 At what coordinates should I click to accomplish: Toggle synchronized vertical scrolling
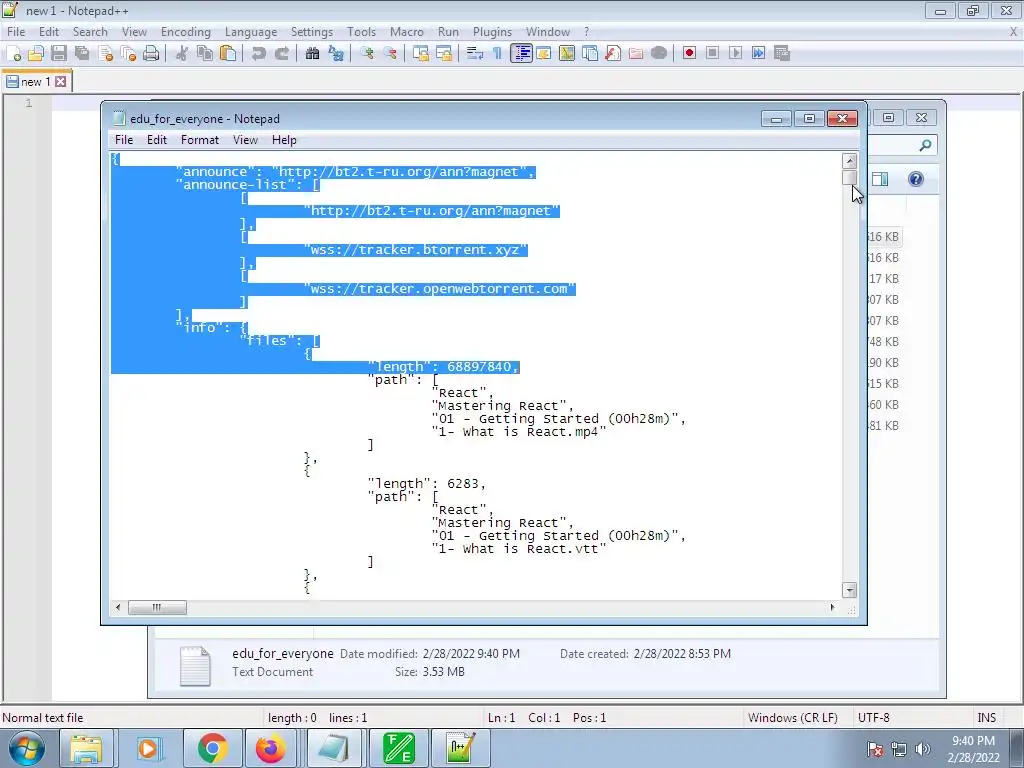point(421,54)
